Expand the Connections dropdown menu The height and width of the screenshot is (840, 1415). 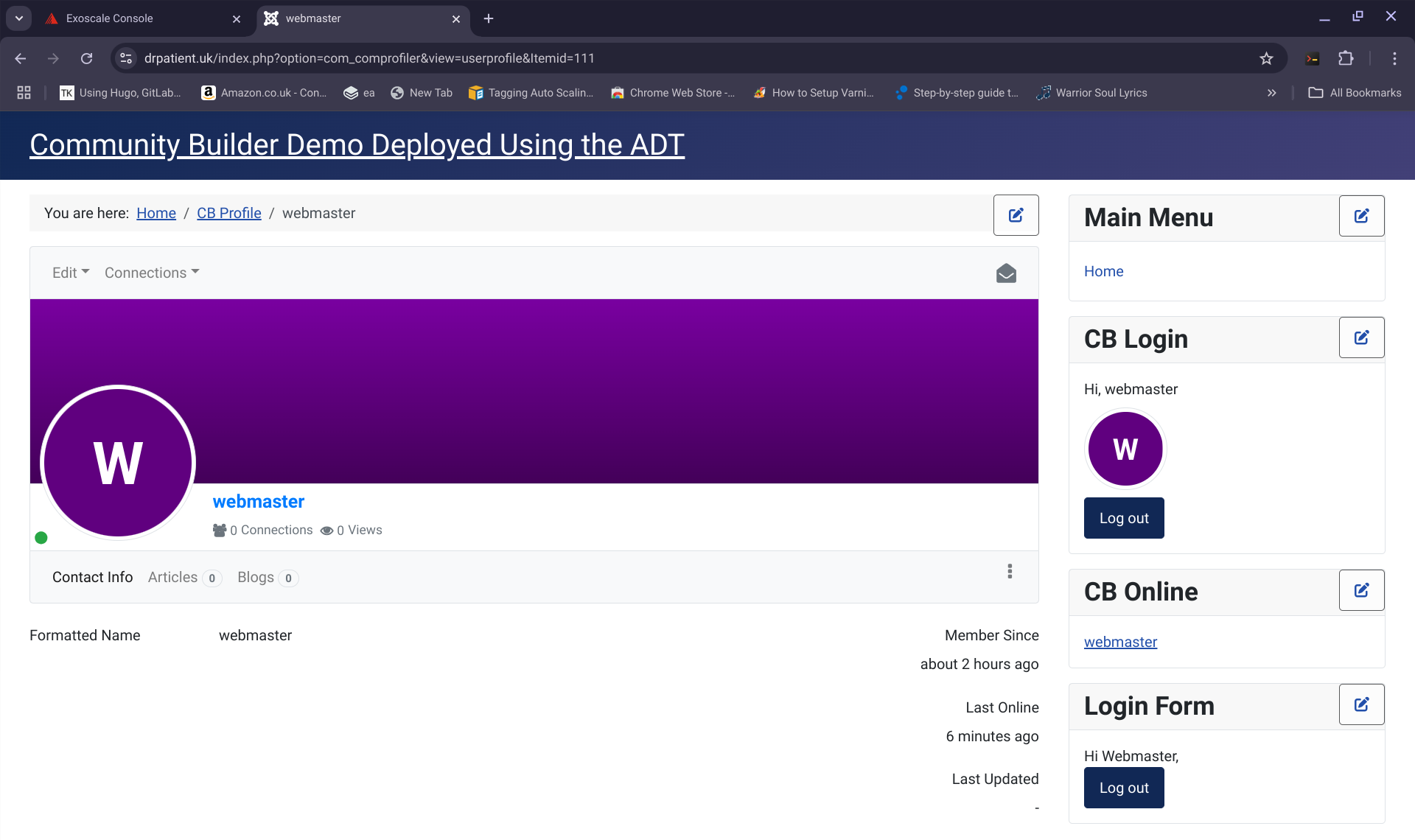152,273
